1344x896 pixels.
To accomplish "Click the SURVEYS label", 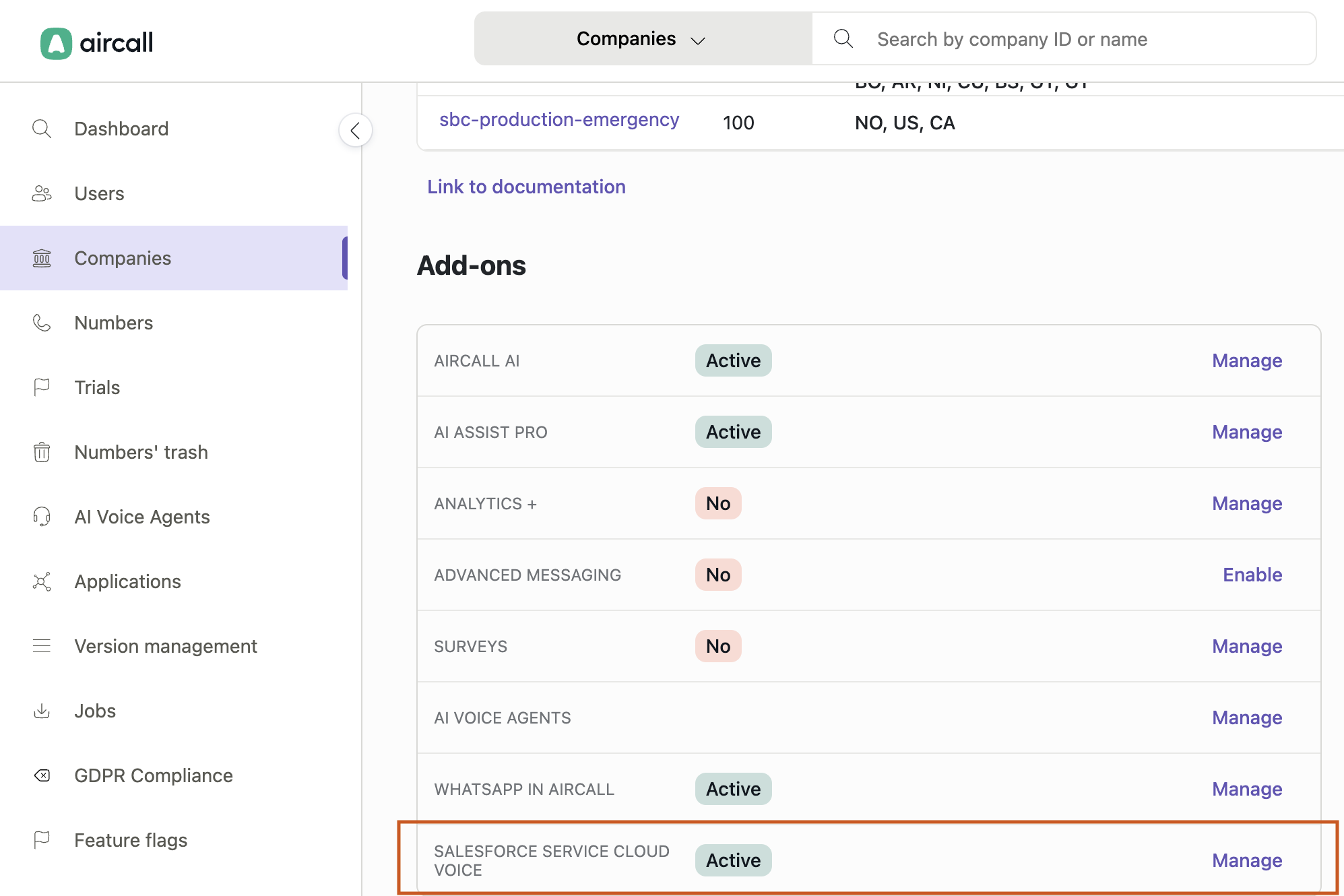I will click(470, 647).
